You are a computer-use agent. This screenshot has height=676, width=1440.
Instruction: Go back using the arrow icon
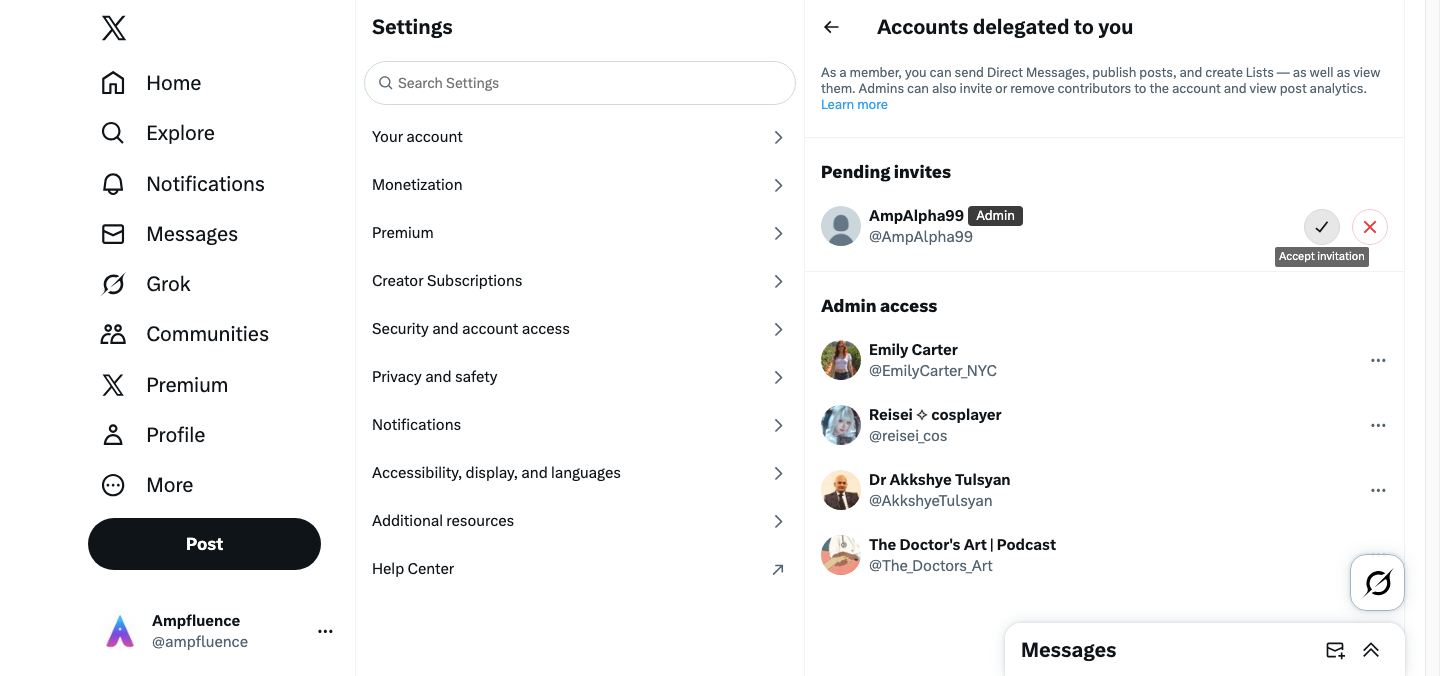point(831,28)
